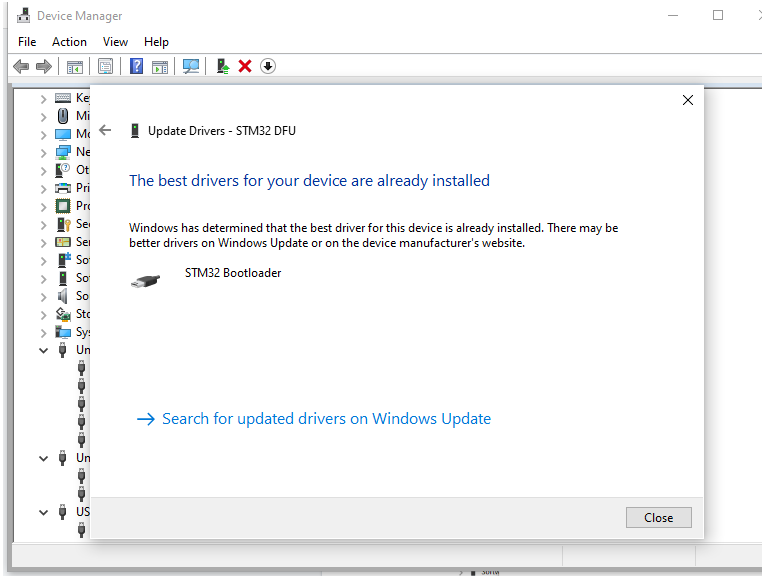Viewport: 762px width, 576px height.
Task: Open the Action menu
Action: [69, 42]
